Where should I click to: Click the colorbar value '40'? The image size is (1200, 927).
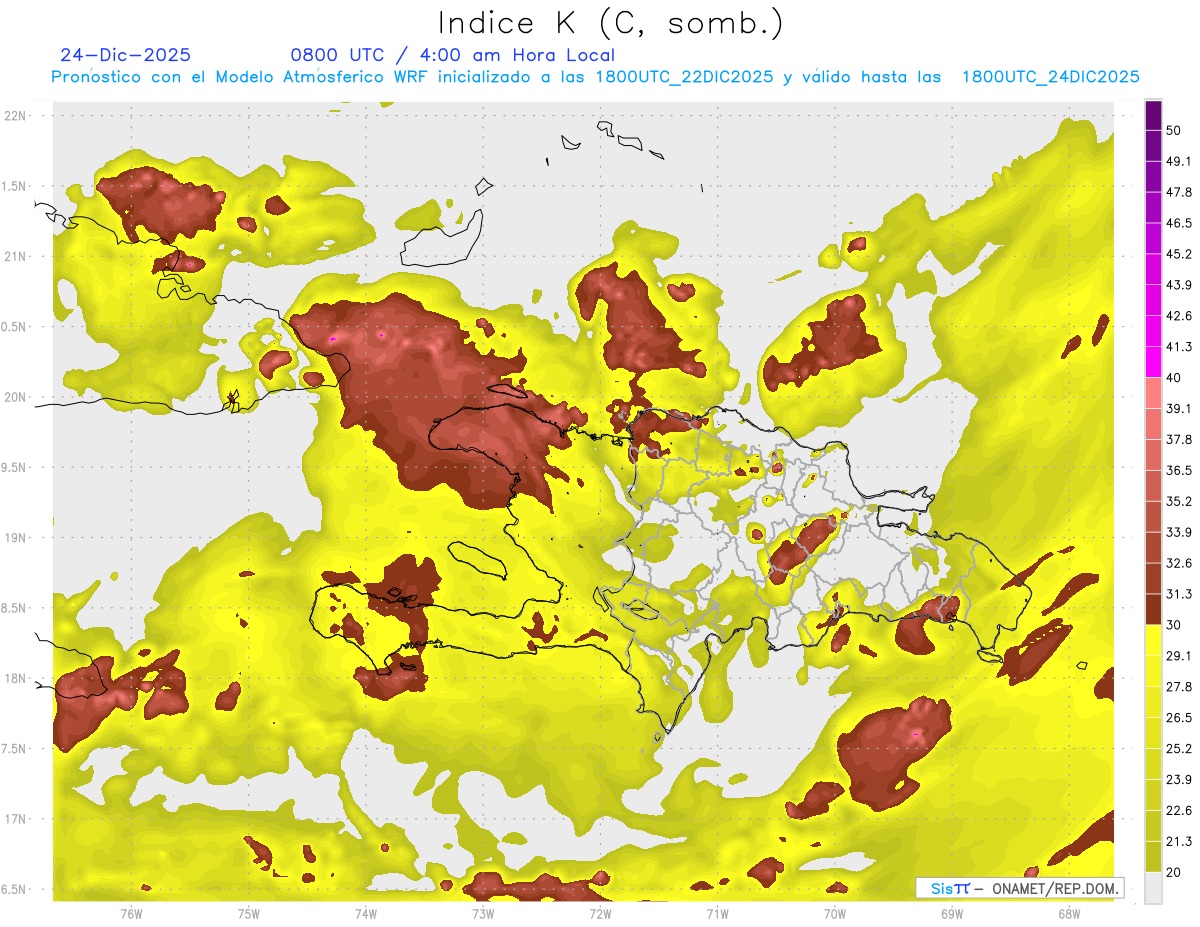(x=1174, y=378)
